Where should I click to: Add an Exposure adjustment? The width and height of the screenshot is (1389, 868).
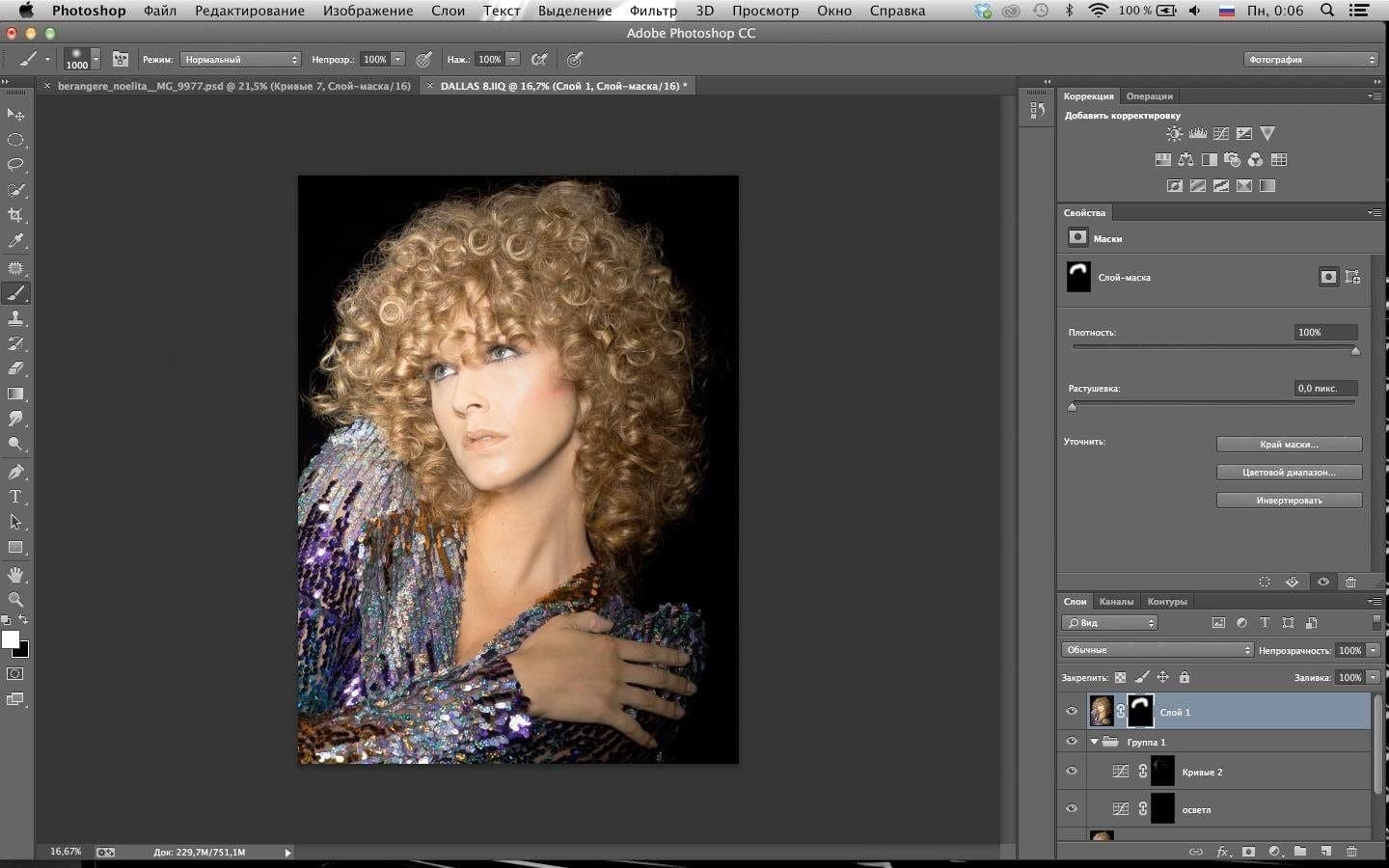[x=1244, y=134]
